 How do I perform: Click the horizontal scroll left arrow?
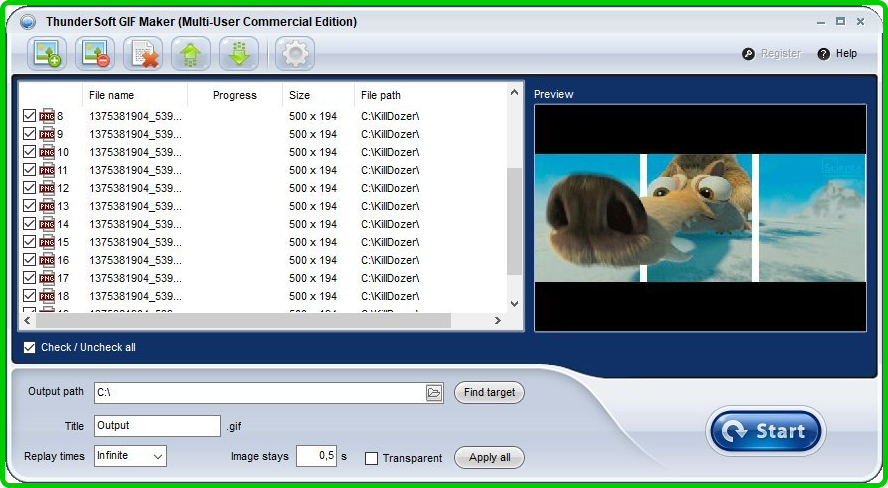(x=27, y=320)
